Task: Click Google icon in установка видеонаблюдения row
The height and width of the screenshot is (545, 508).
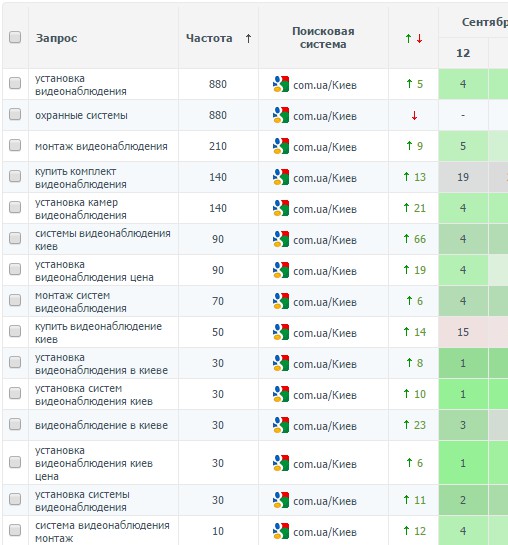Action: (281, 84)
